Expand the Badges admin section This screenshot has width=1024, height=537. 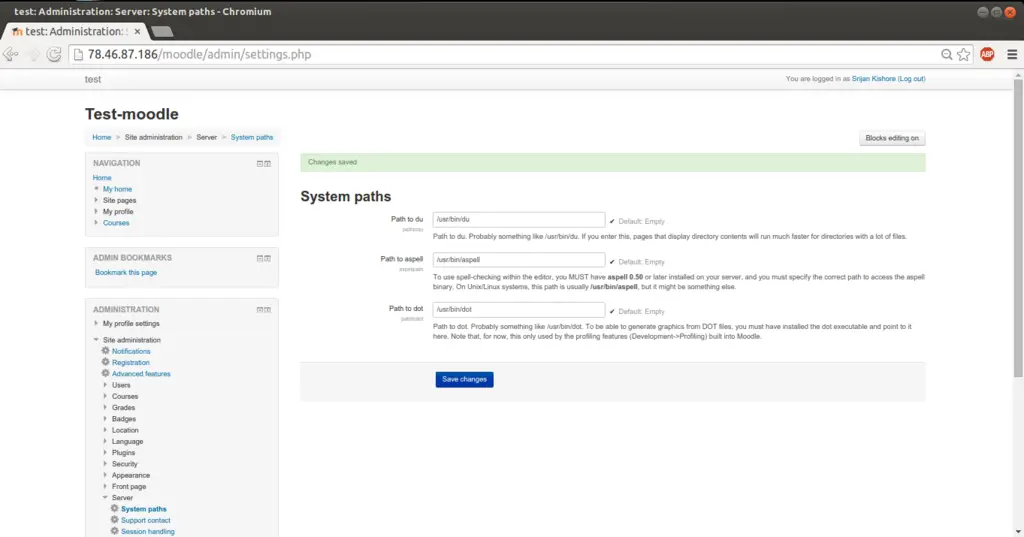105,419
